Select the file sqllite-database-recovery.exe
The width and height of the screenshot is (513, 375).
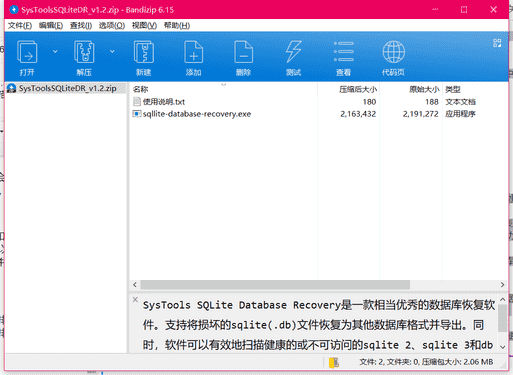[197, 114]
